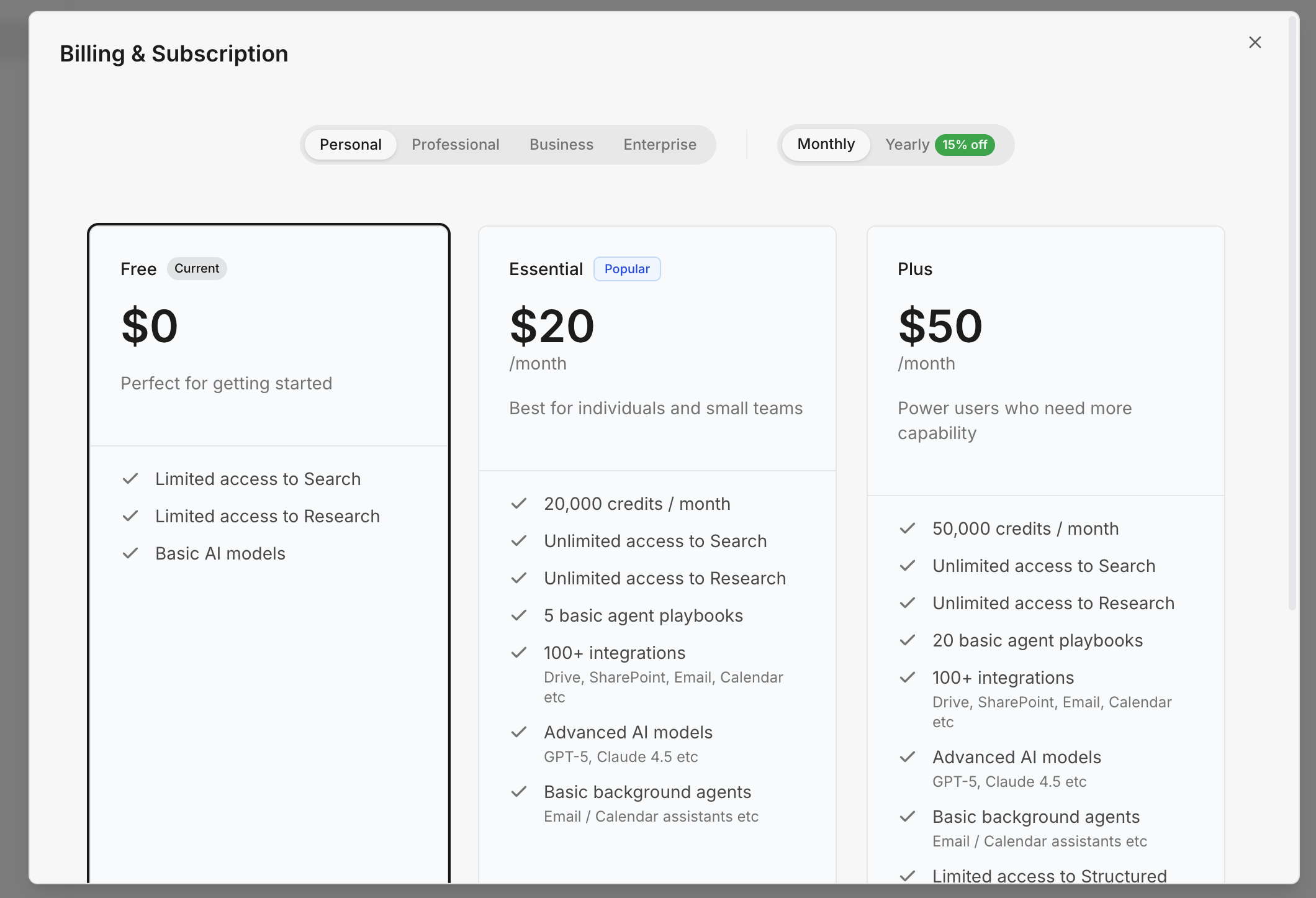Click checkmark beside 20,000 credits / month
Viewport: 1316px width, 898px height.
pos(519,504)
